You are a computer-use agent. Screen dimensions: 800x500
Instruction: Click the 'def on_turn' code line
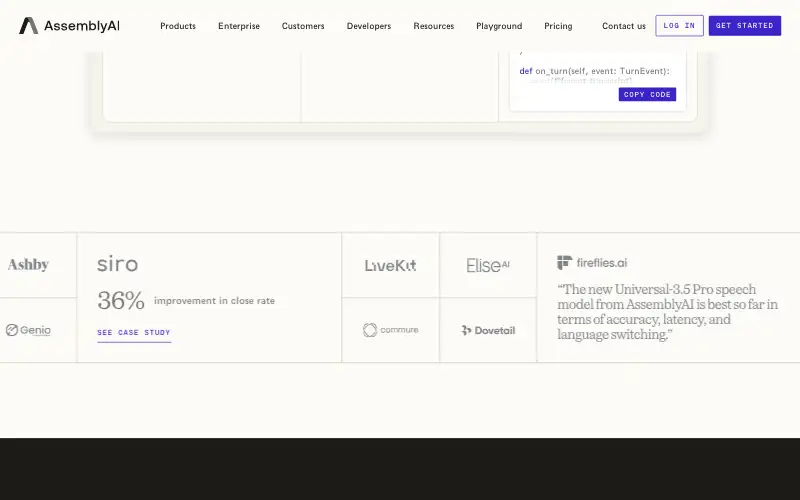click(x=594, y=71)
